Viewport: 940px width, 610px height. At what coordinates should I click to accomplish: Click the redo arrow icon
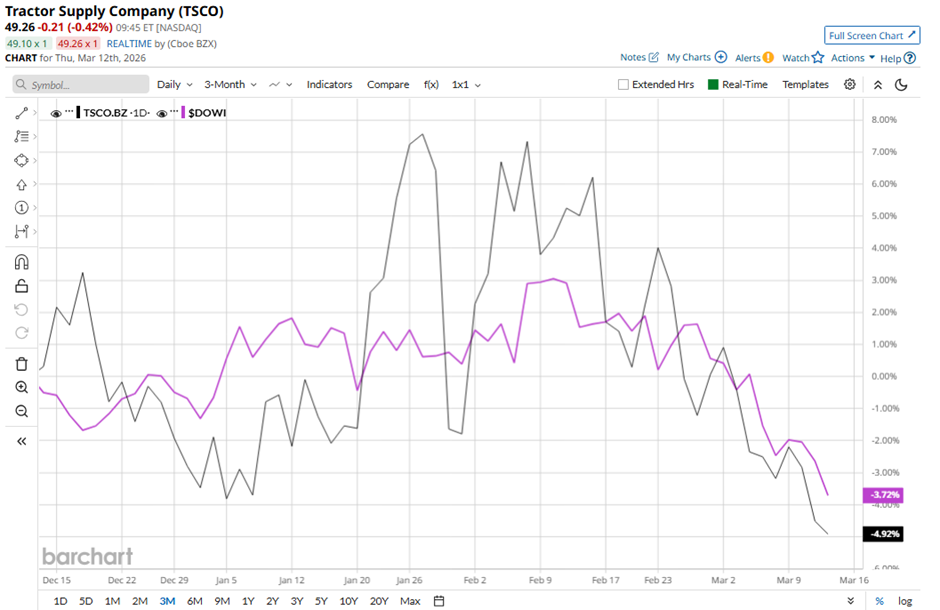pos(22,333)
